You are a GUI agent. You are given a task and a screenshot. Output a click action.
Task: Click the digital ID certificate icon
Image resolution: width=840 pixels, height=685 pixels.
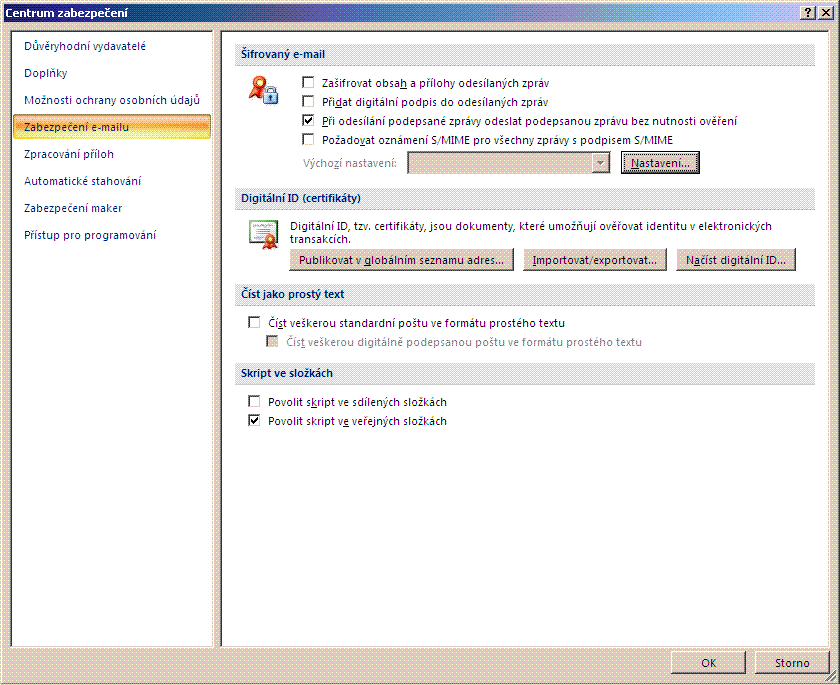(263, 233)
